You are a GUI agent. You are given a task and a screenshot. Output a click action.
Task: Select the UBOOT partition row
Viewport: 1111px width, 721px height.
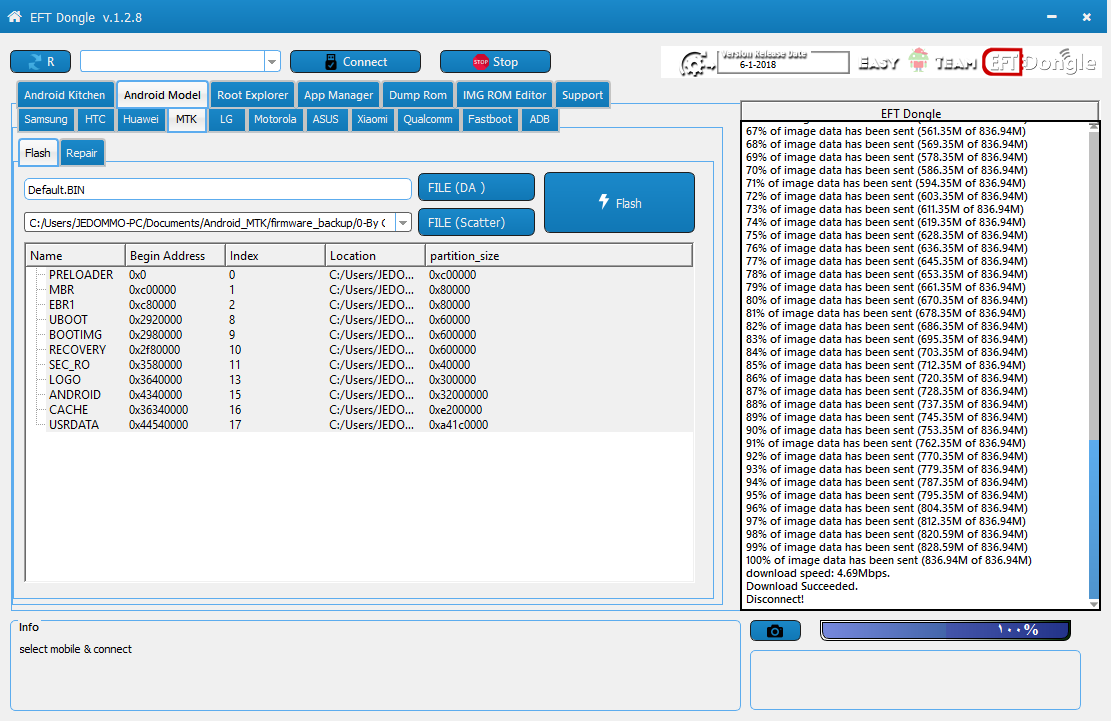click(x=359, y=319)
